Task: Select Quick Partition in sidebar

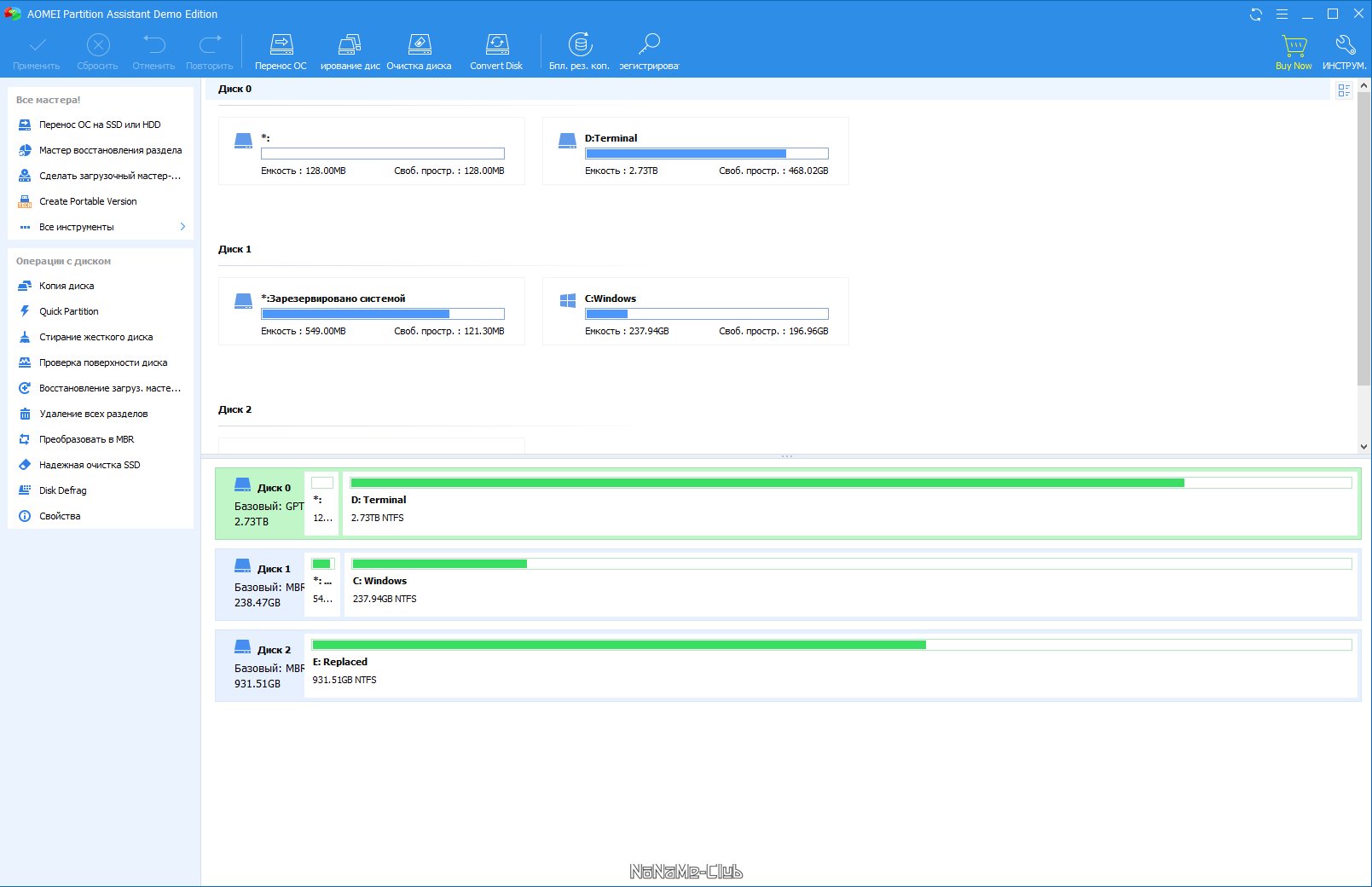Action: click(x=68, y=311)
